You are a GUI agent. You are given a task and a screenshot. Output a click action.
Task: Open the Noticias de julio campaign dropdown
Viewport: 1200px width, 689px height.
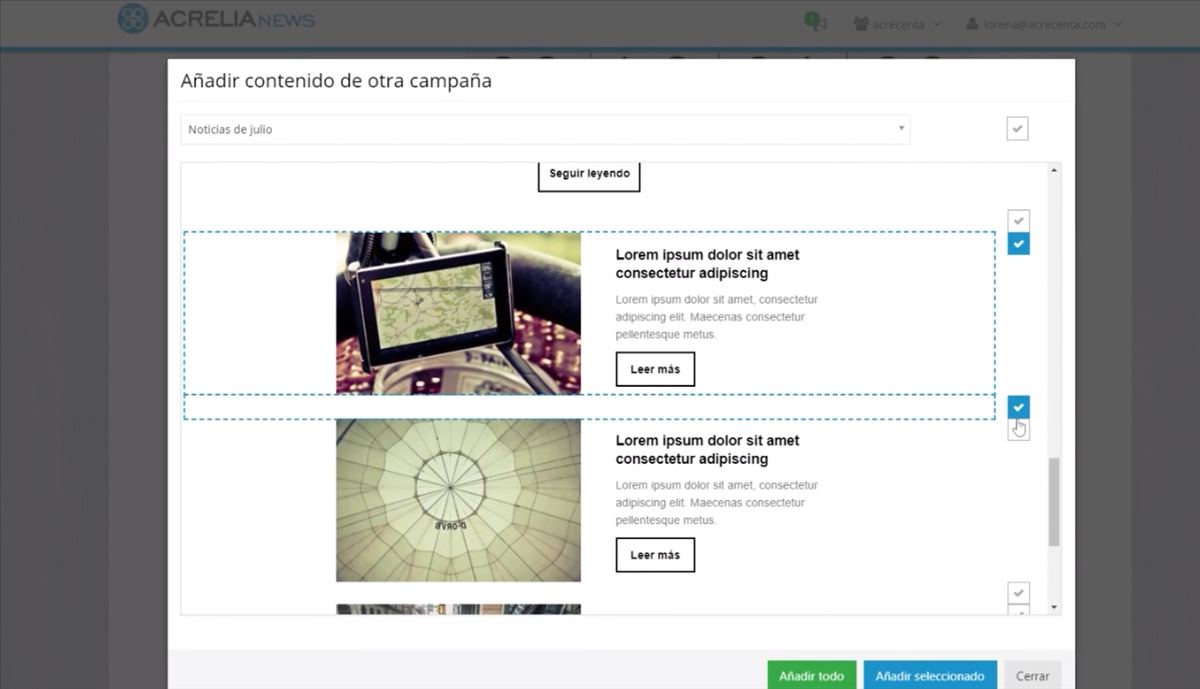point(545,129)
